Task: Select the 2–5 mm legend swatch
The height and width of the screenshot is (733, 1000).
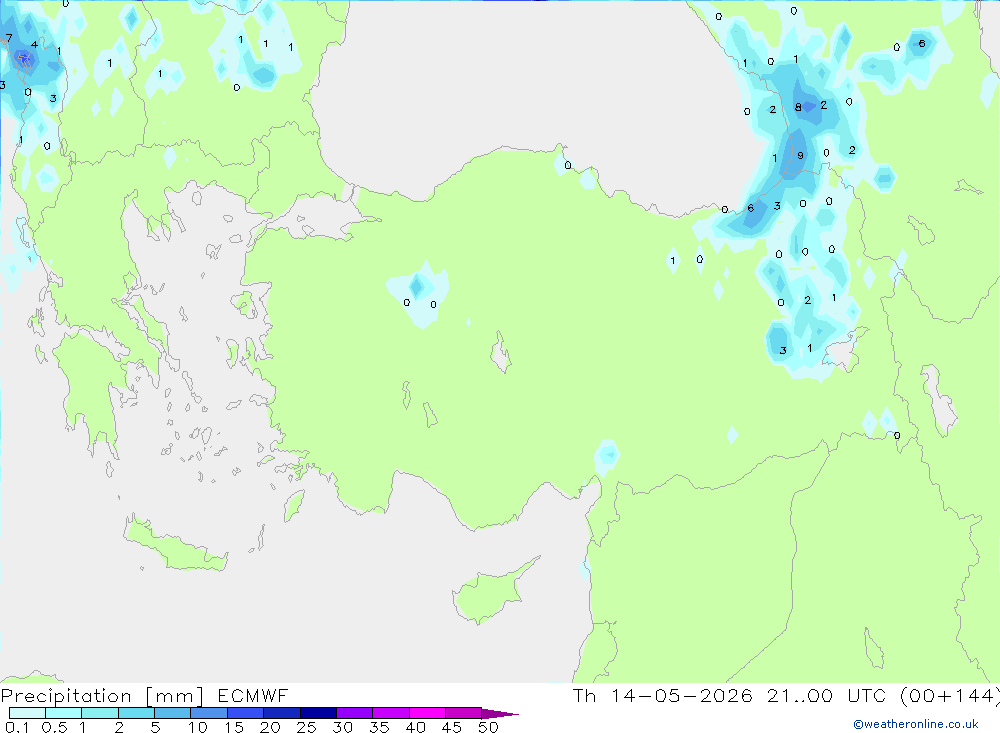Action: click(136, 713)
